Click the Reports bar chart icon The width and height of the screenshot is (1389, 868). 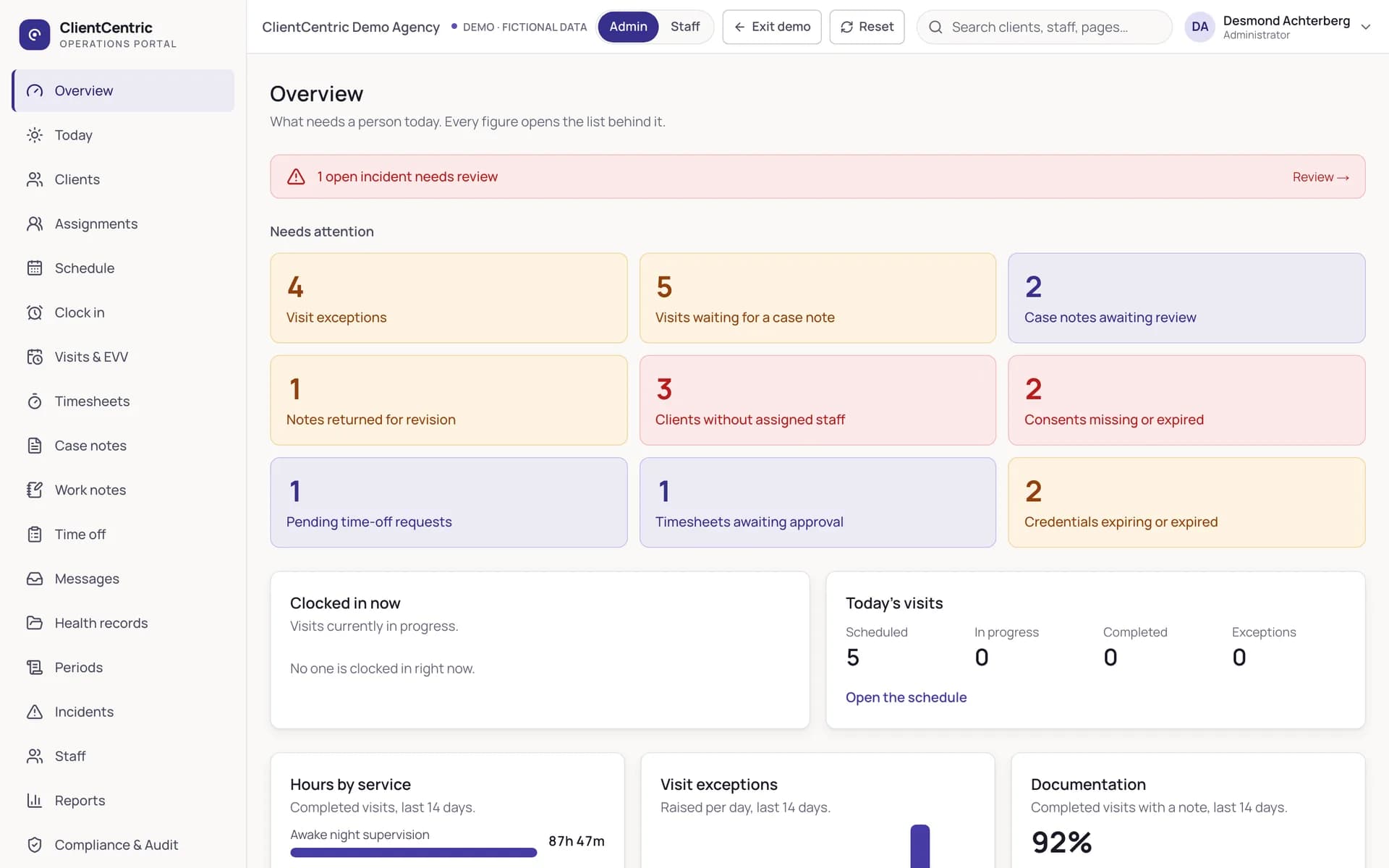click(x=35, y=801)
